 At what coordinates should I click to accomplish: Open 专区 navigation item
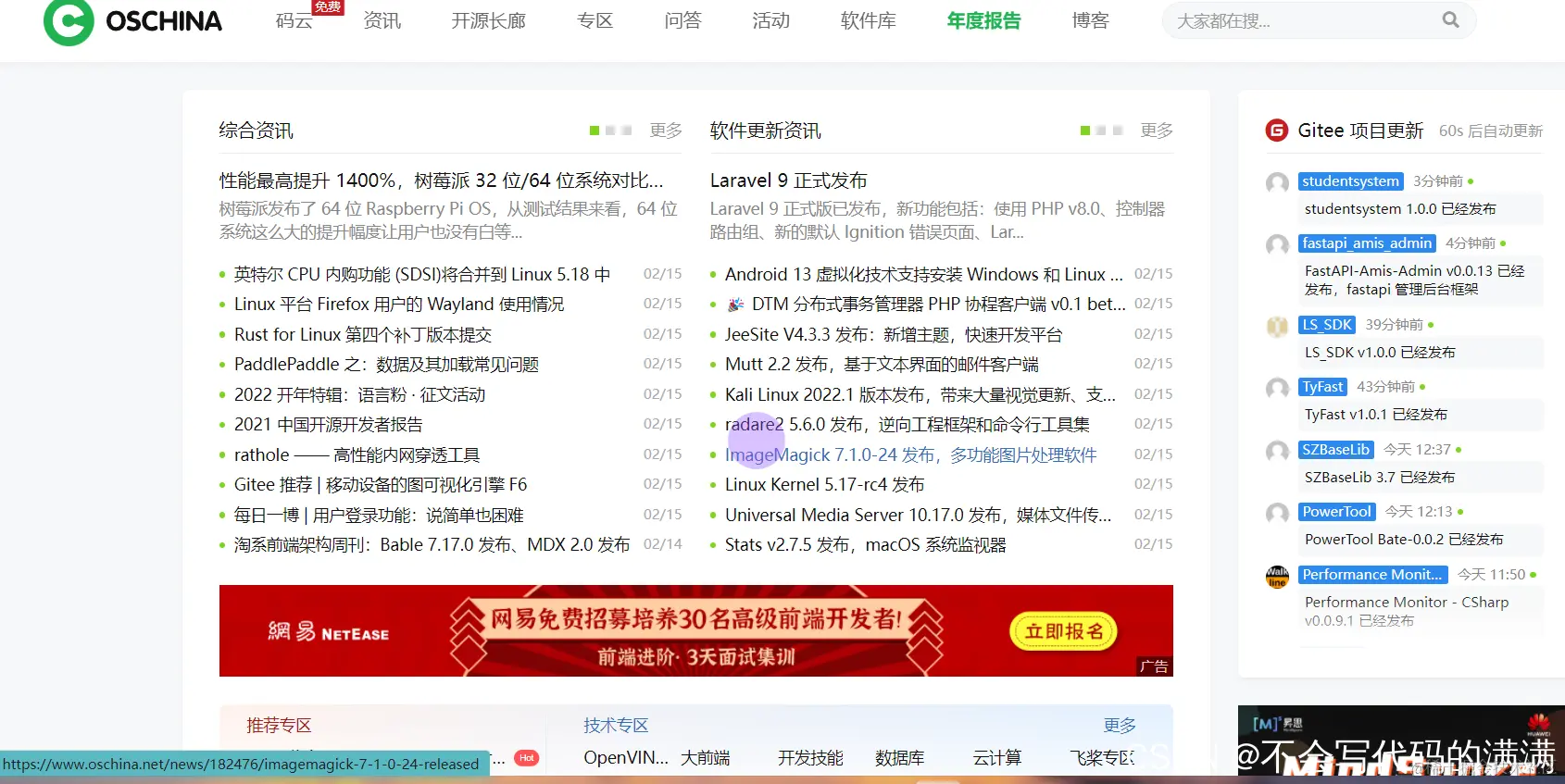pos(595,20)
